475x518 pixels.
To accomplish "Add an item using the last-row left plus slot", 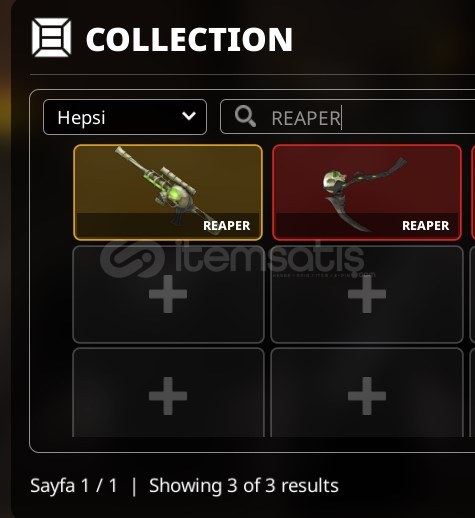I will click(168, 396).
